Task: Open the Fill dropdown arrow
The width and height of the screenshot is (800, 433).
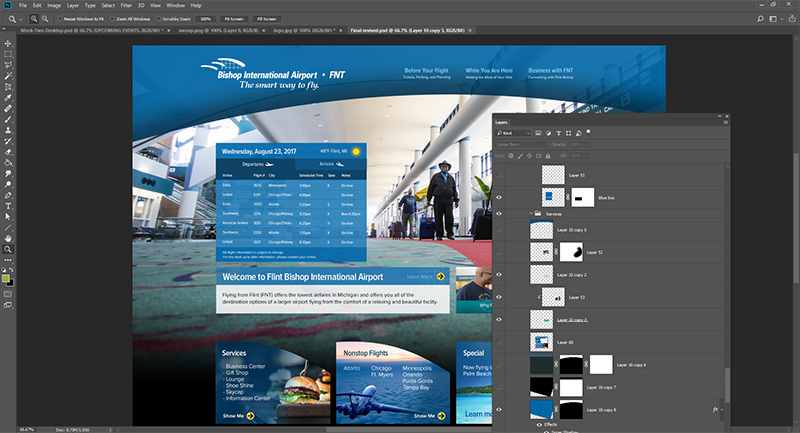Action: coord(587,156)
